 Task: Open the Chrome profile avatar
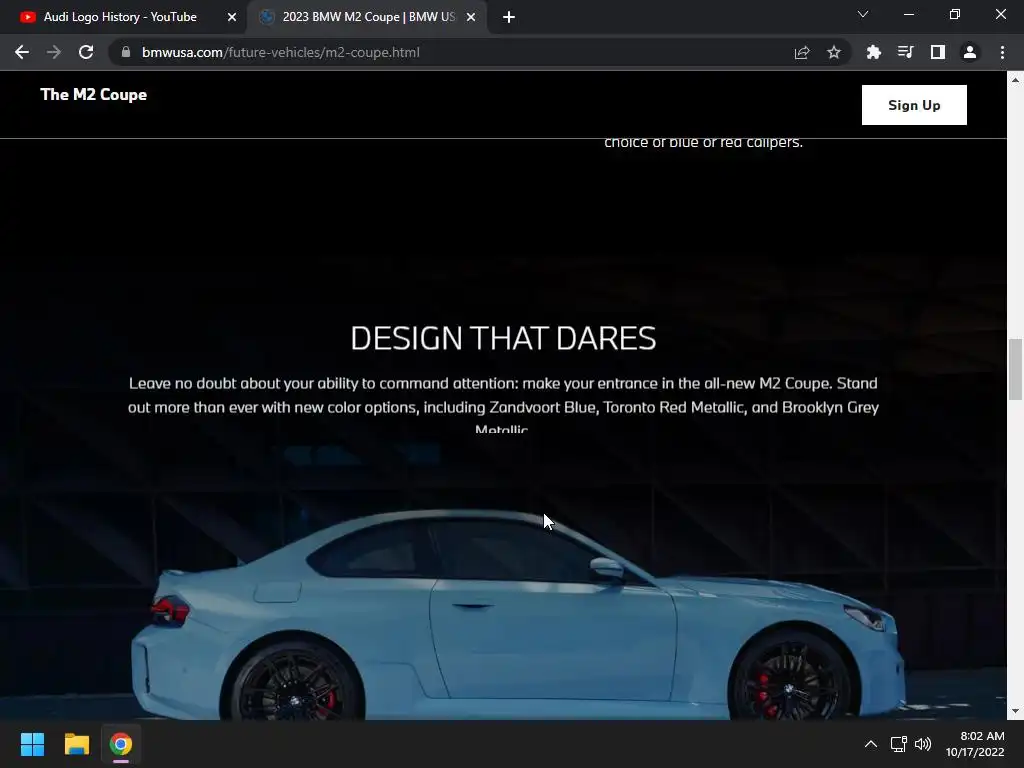click(970, 52)
